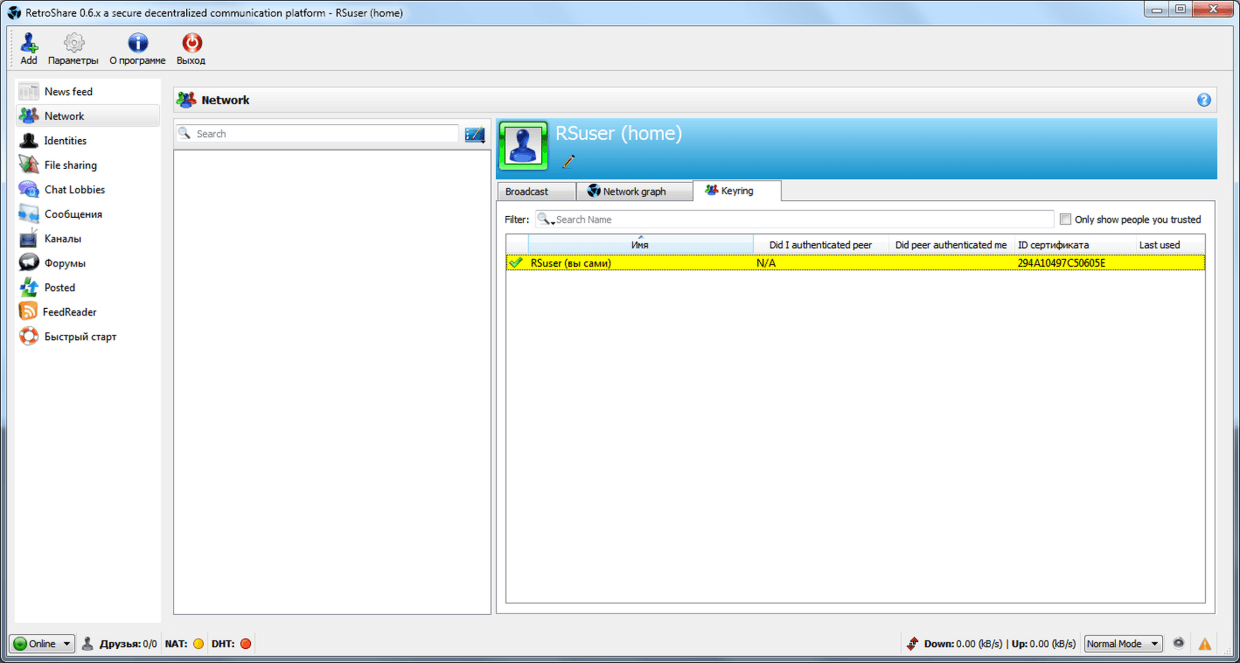This screenshot has width=1240, height=663.
Task: Click the Add friend toolbar icon
Action: [x=29, y=44]
